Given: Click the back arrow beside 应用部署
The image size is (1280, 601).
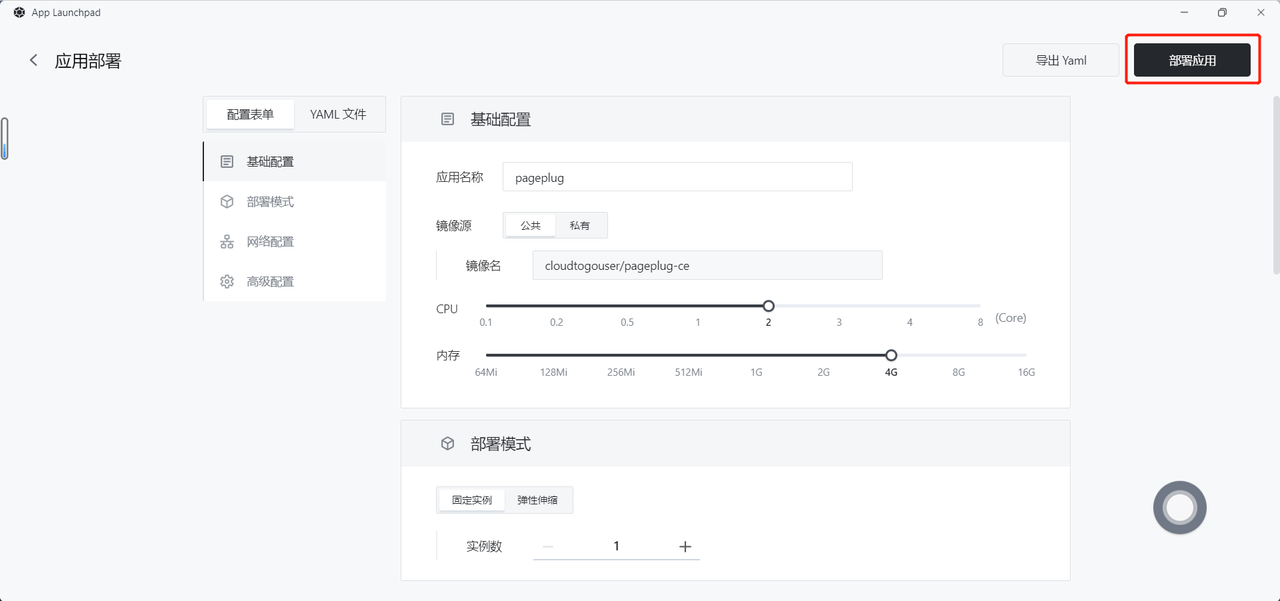Looking at the screenshot, I should (x=34, y=60).
